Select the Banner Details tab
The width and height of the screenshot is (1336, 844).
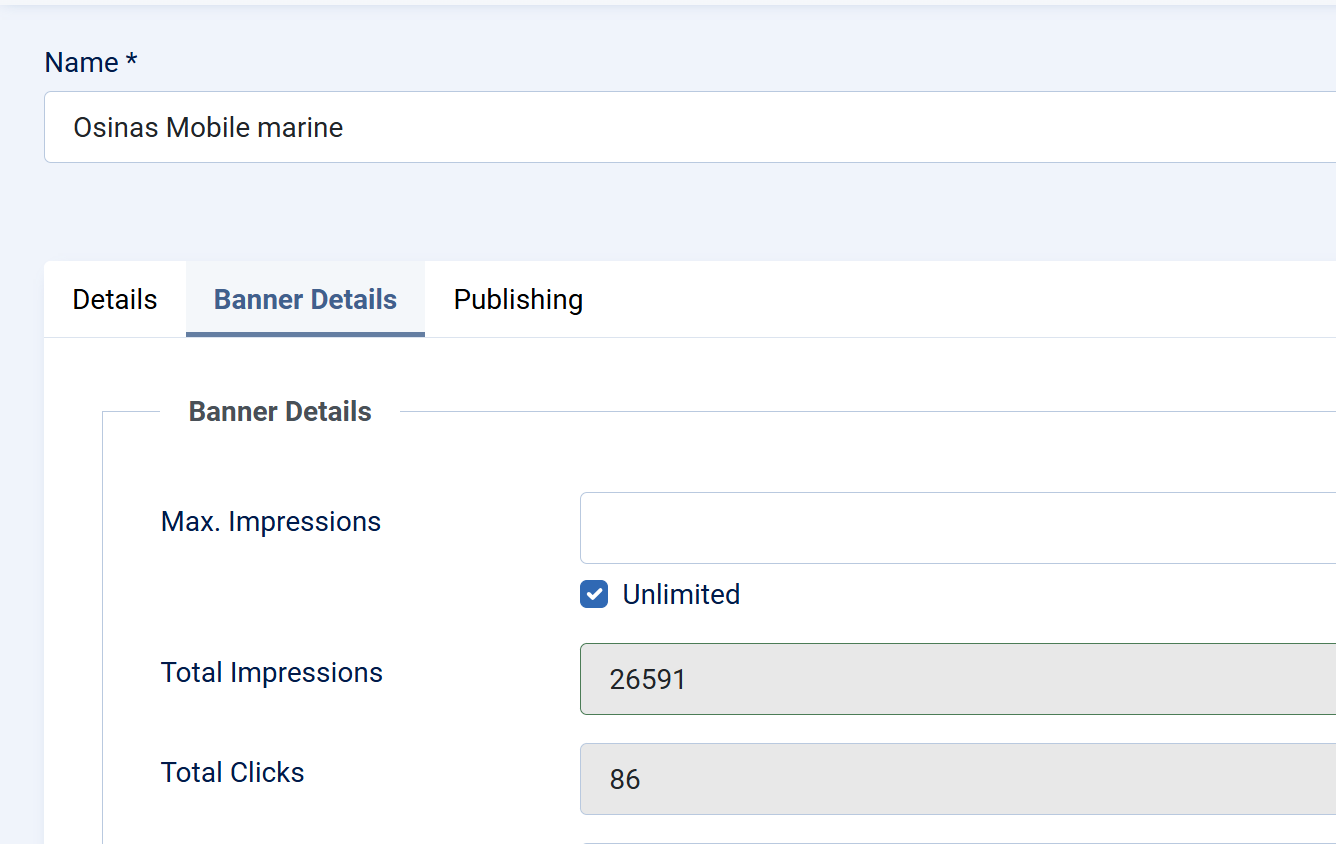click(305, 299)
